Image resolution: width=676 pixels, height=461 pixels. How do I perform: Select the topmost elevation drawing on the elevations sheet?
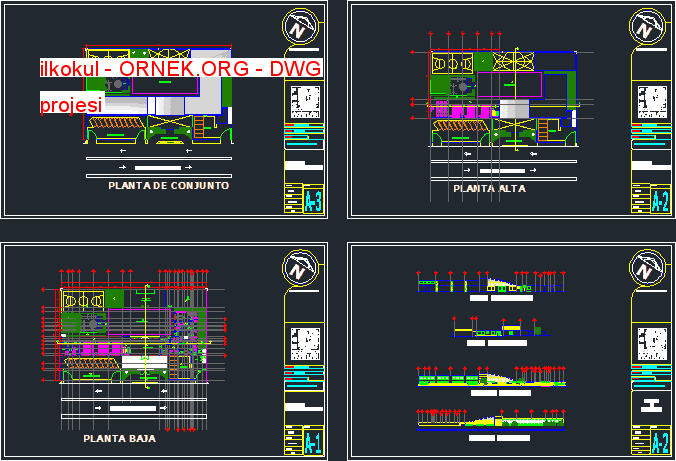point(491,282)
